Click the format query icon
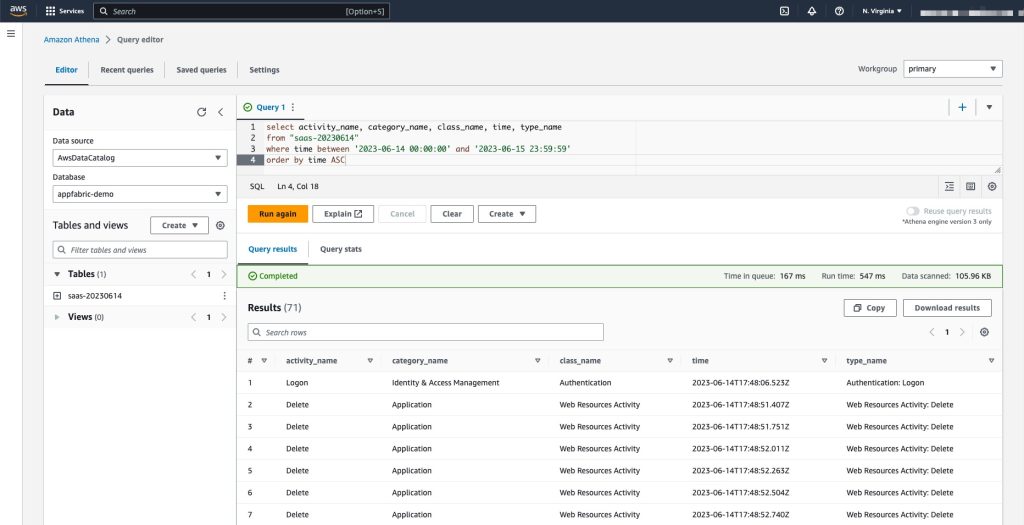 (949, 187)
